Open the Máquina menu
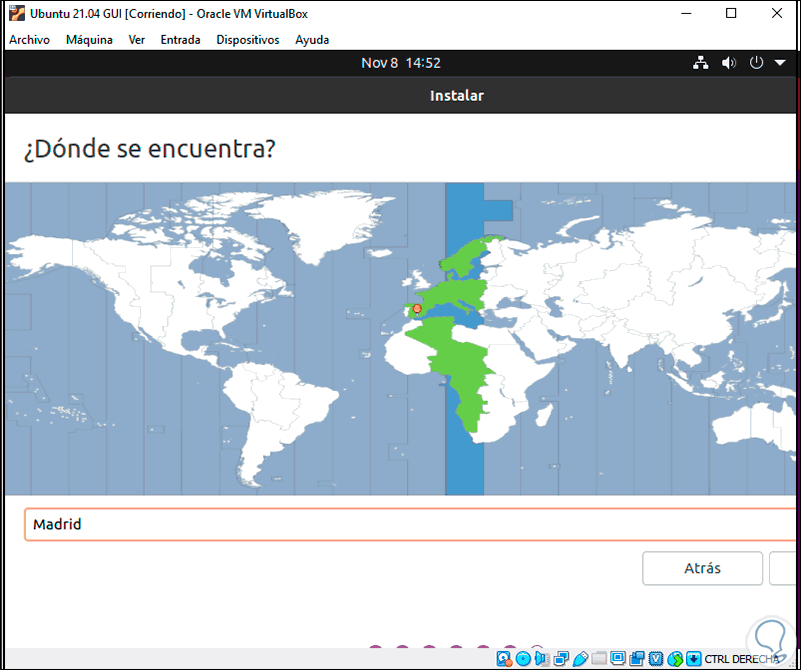 (x=89, y=40)
